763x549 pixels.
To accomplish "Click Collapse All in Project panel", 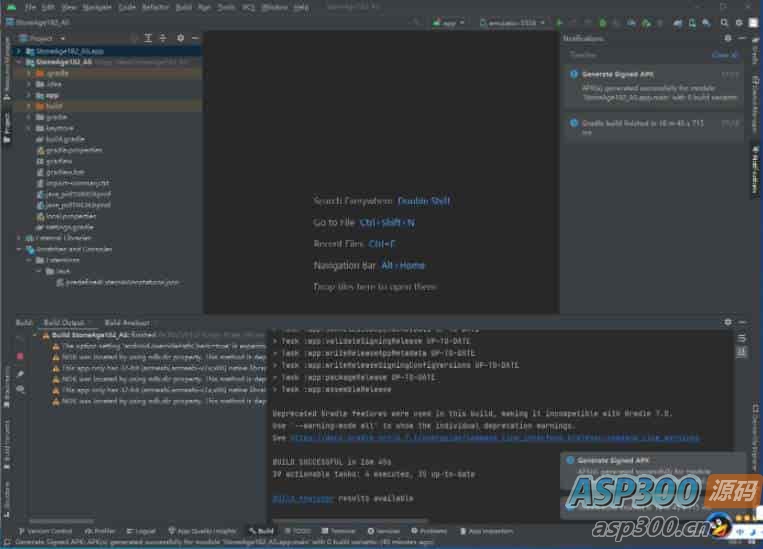I will coord(165,38).
